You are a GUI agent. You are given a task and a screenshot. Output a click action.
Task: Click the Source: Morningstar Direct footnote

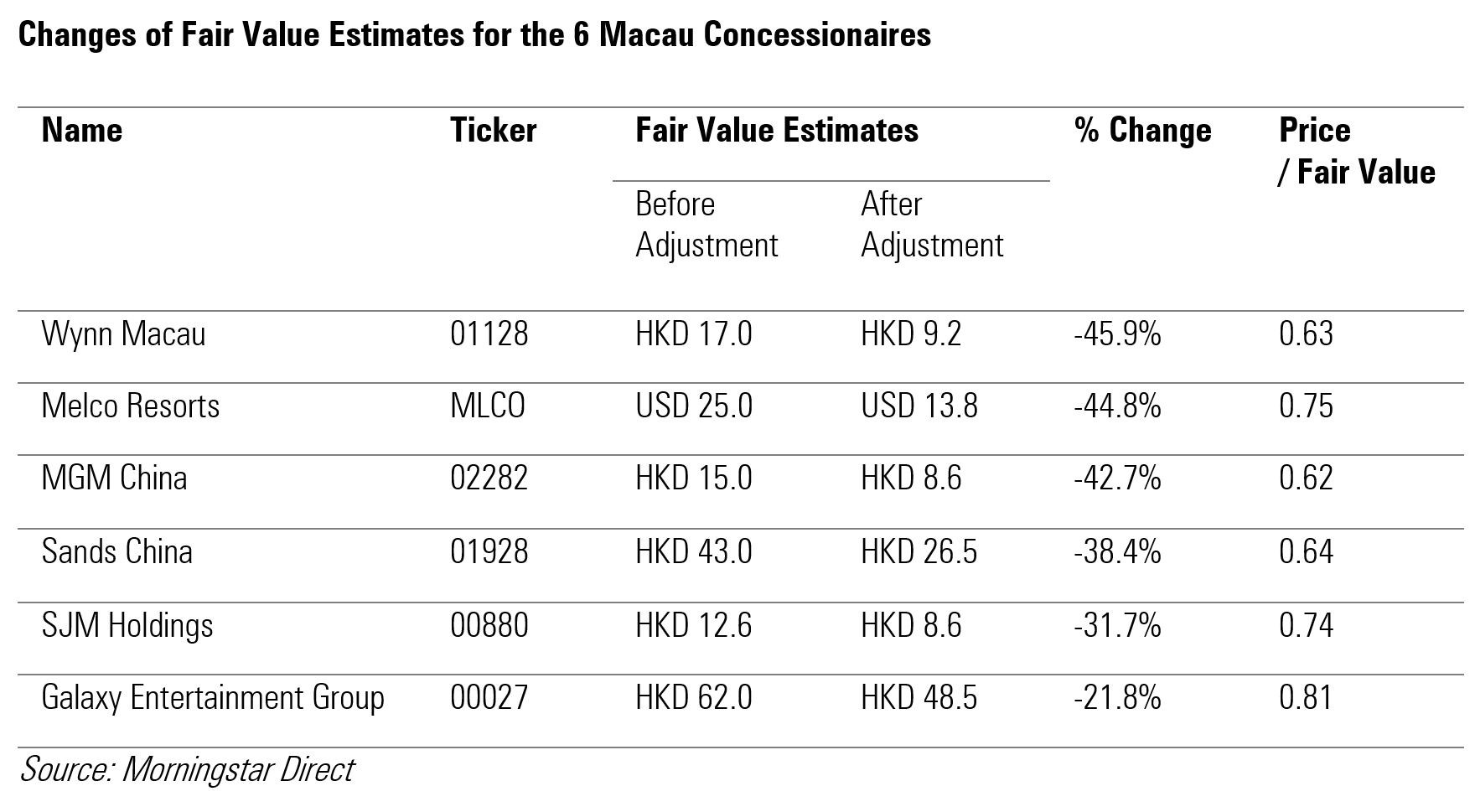[x=187, y=769]
